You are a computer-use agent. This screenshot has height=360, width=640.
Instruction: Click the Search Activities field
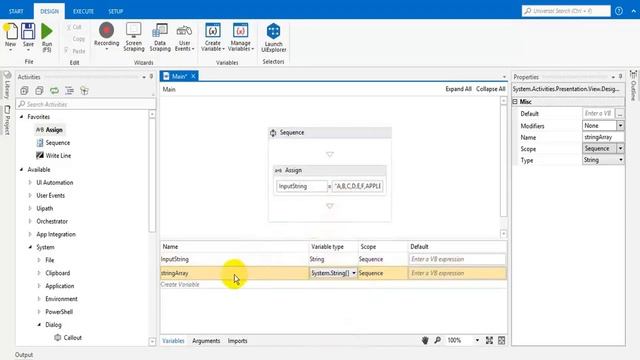86,104
